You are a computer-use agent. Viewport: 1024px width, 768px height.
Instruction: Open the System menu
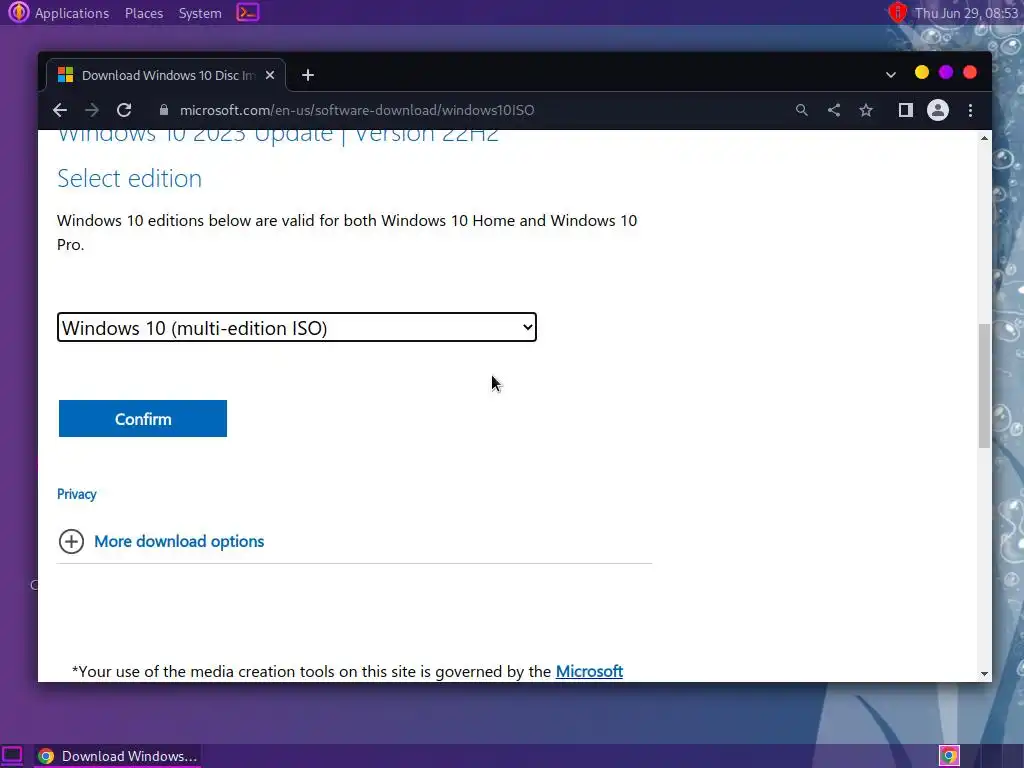click(x=200, y=13)
